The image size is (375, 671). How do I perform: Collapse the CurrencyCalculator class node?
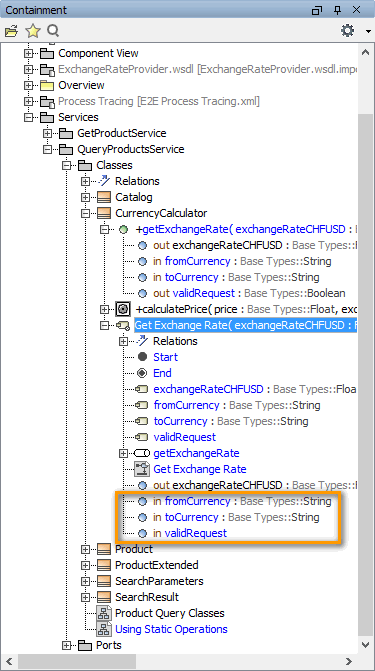(86, 213)
